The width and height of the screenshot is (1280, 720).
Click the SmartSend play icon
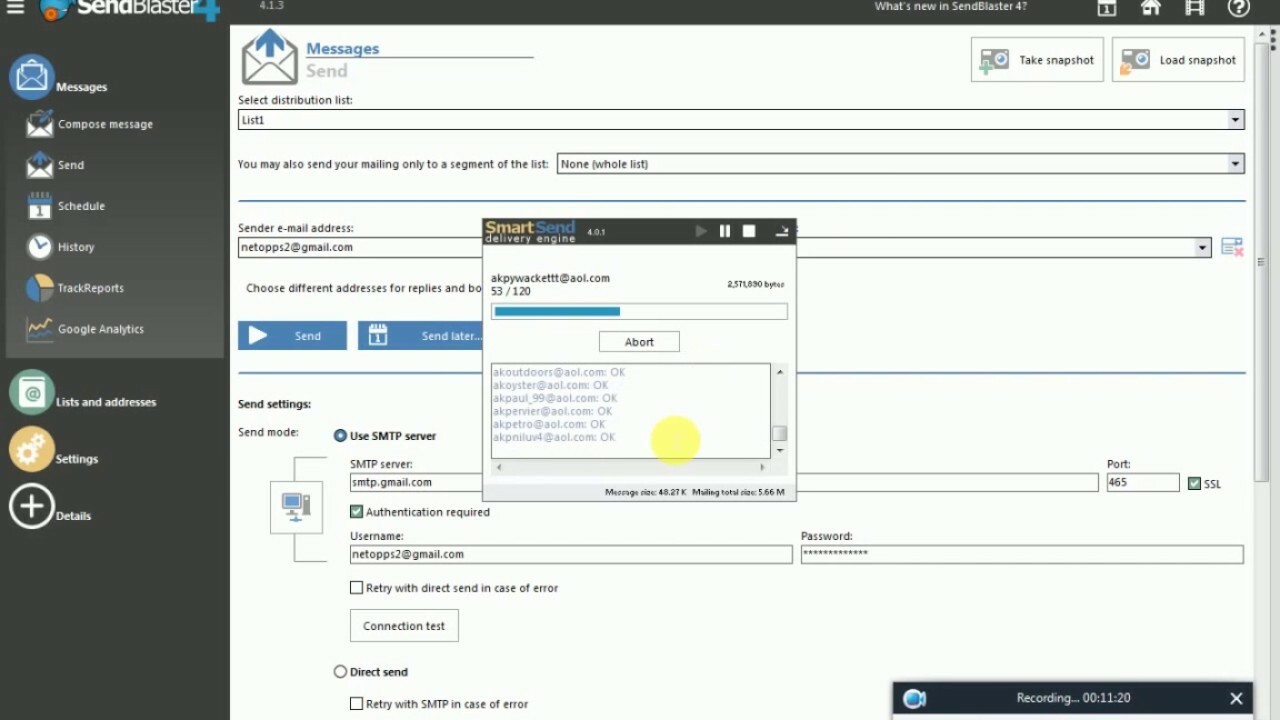[701, 231]
